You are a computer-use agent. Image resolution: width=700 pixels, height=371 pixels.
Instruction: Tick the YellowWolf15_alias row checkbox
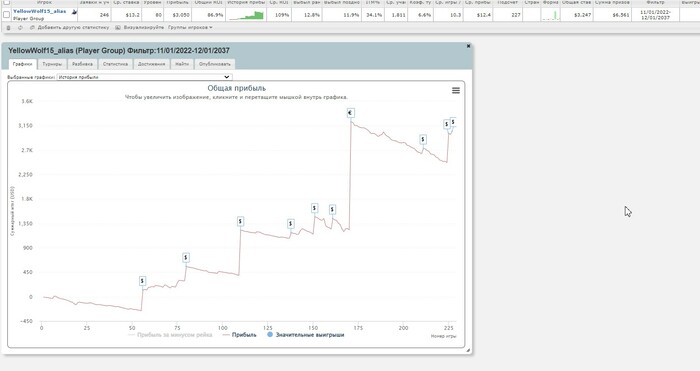click(6, 15)
